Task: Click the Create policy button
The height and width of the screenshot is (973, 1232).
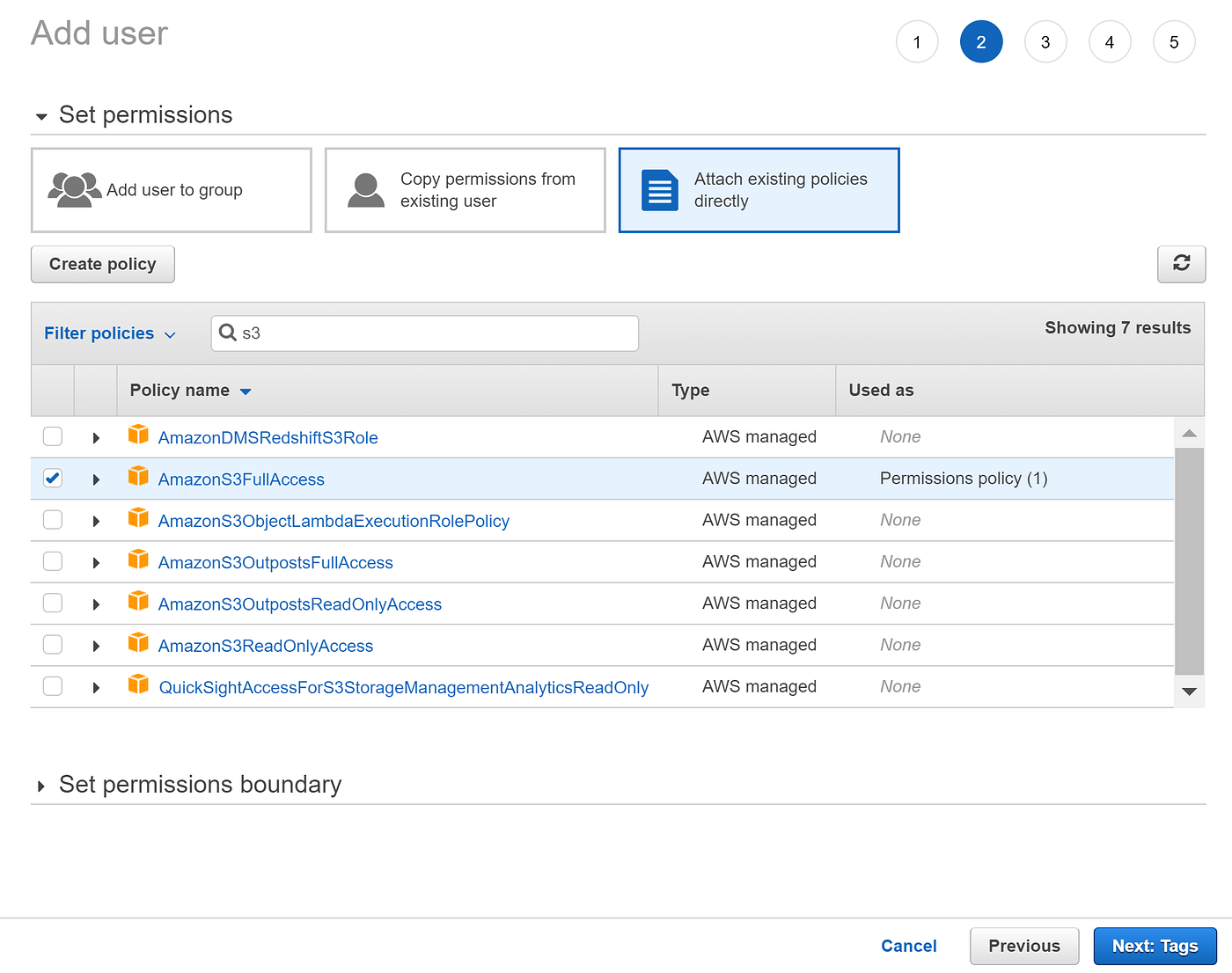Action: click(102, 264)
